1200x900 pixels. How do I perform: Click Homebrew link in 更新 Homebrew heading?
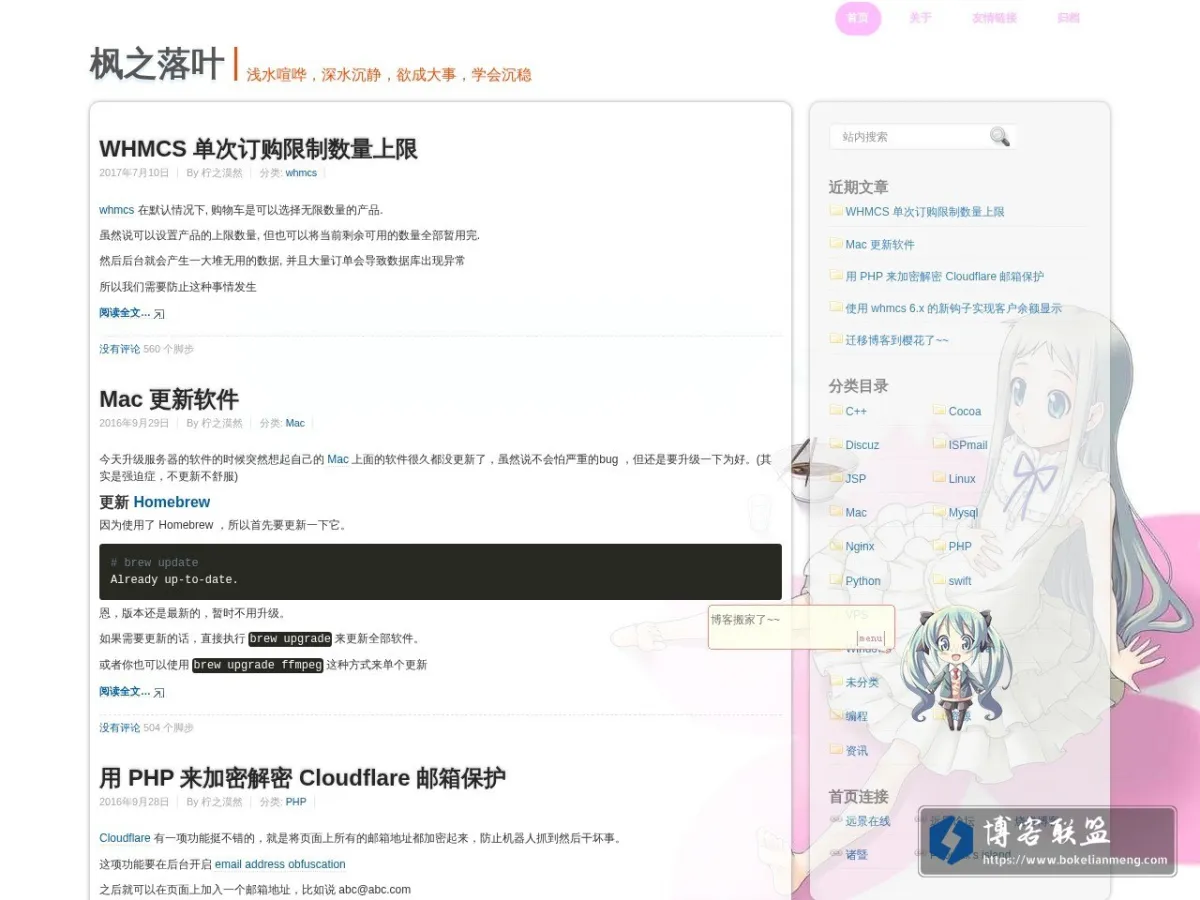coord(172,502)
